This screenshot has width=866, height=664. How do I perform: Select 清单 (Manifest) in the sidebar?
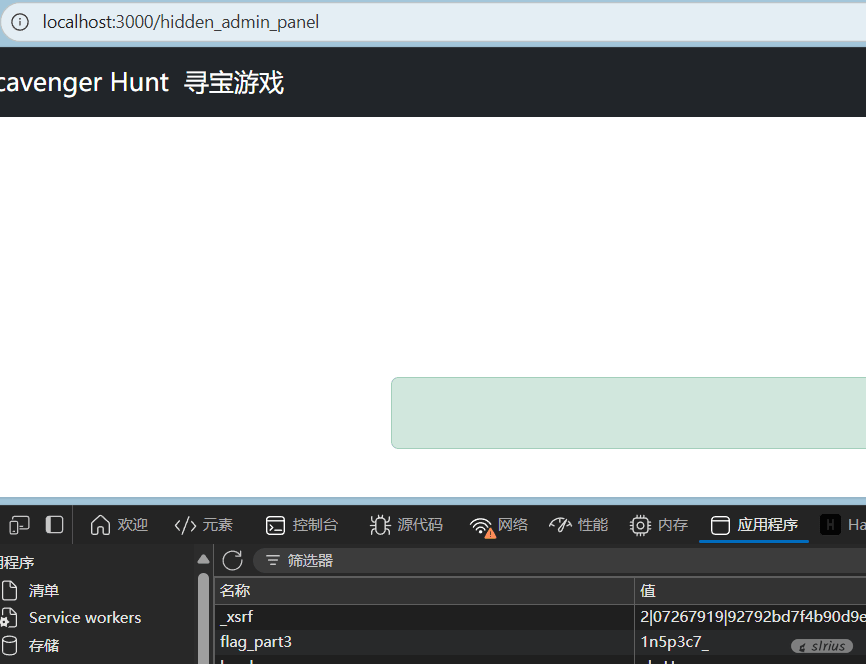point(44,591)
